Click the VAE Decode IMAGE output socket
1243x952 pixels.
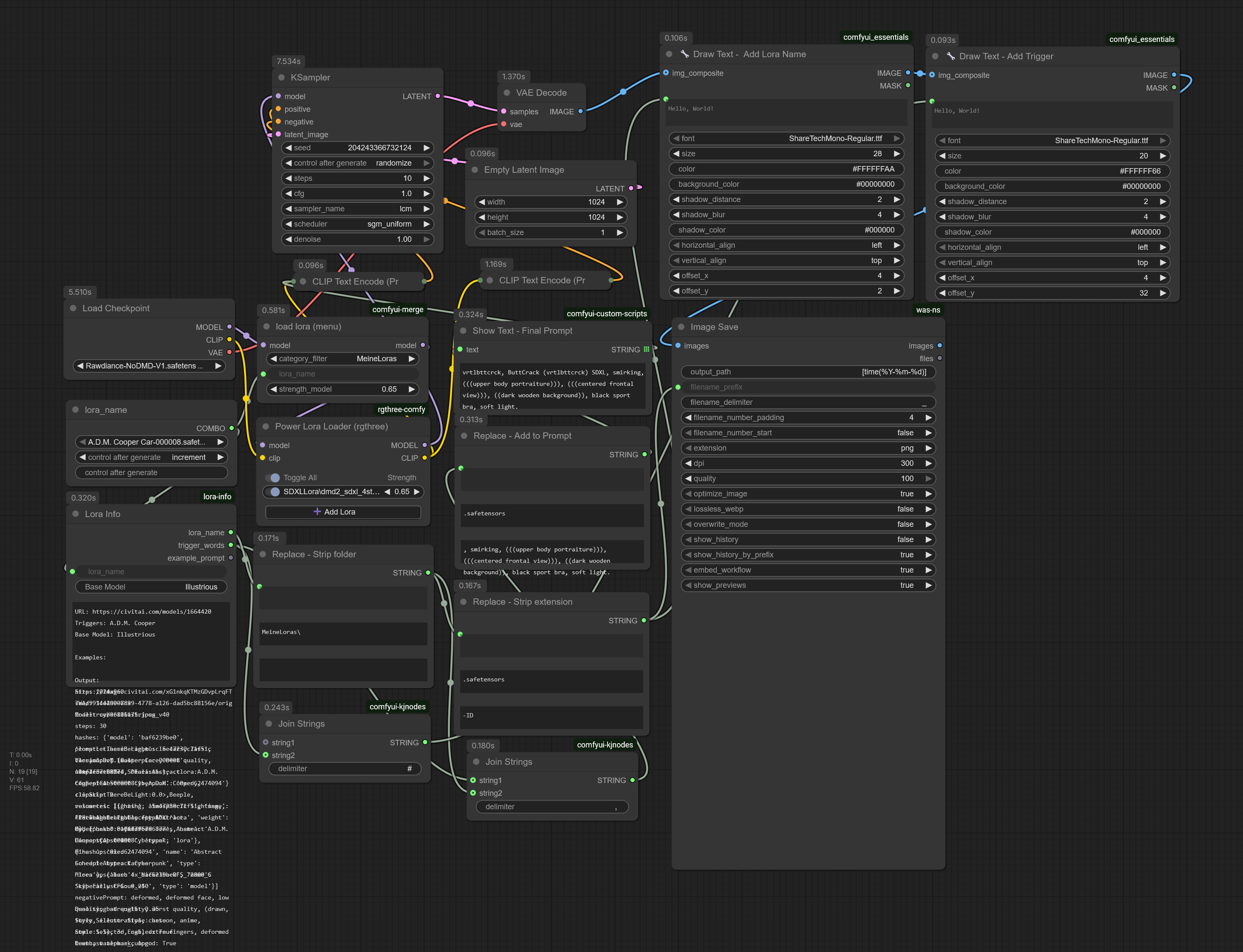580,112
